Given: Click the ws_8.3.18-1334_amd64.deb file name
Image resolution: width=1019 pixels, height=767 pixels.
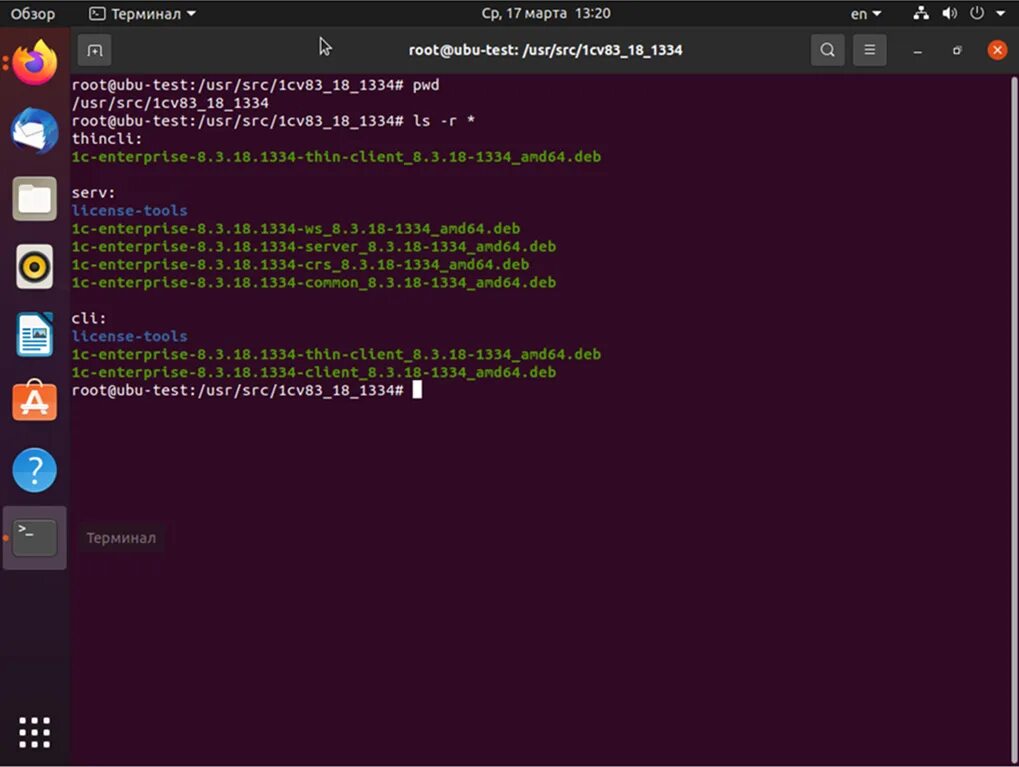Looking at the screenshot, I should (296, 228).
